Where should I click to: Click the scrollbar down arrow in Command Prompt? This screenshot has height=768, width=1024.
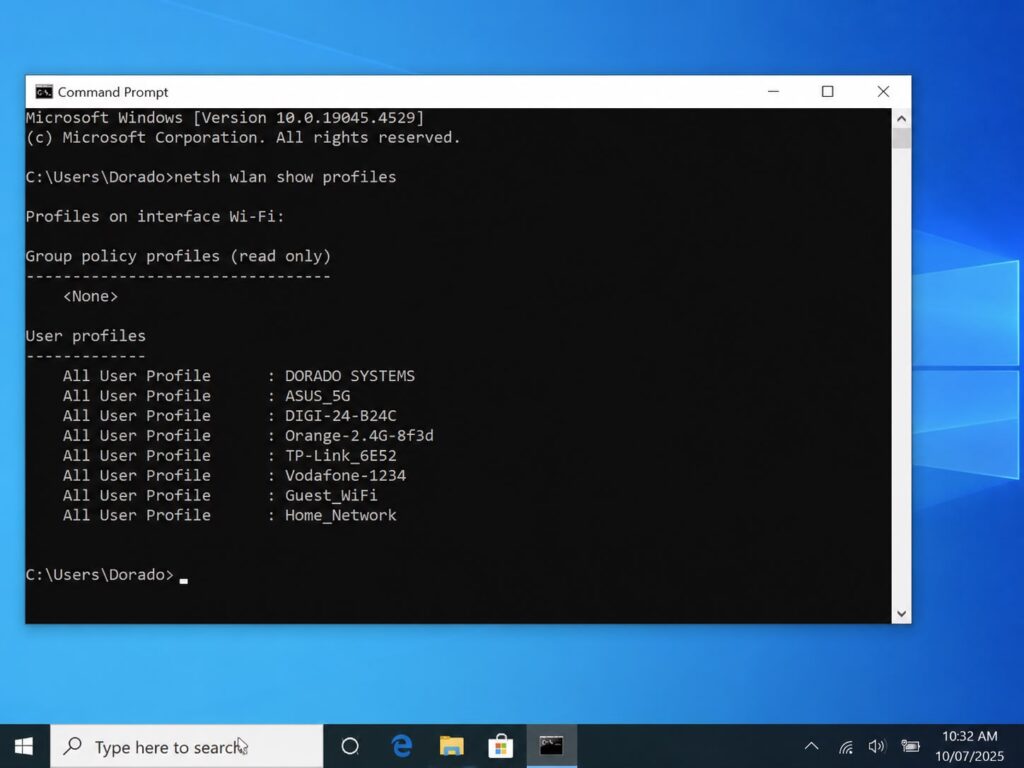[901, 614]
